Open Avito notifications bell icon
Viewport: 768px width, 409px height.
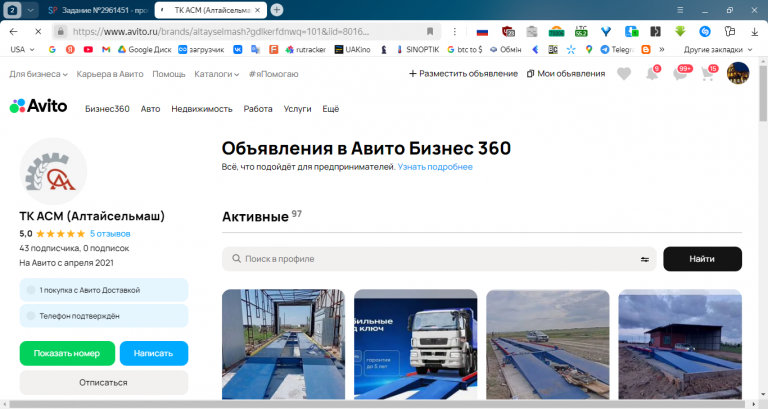[x=652, y=74]
